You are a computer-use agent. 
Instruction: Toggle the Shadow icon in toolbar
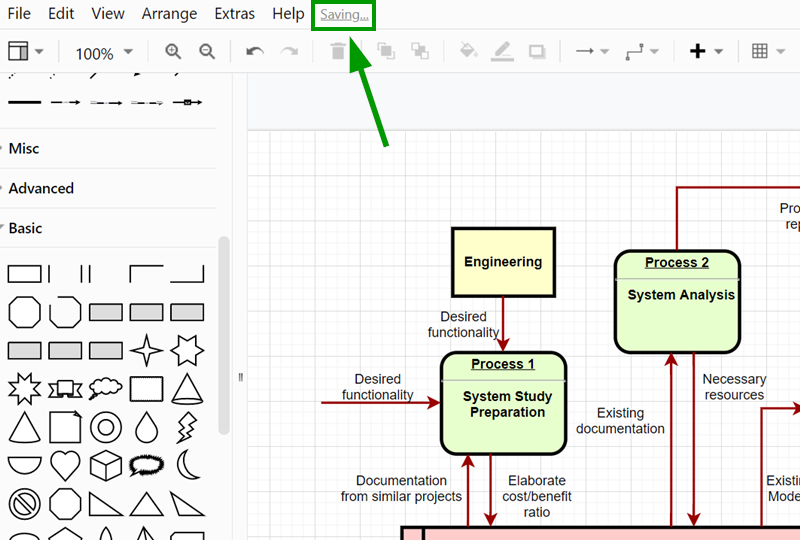tap(537, 51)
